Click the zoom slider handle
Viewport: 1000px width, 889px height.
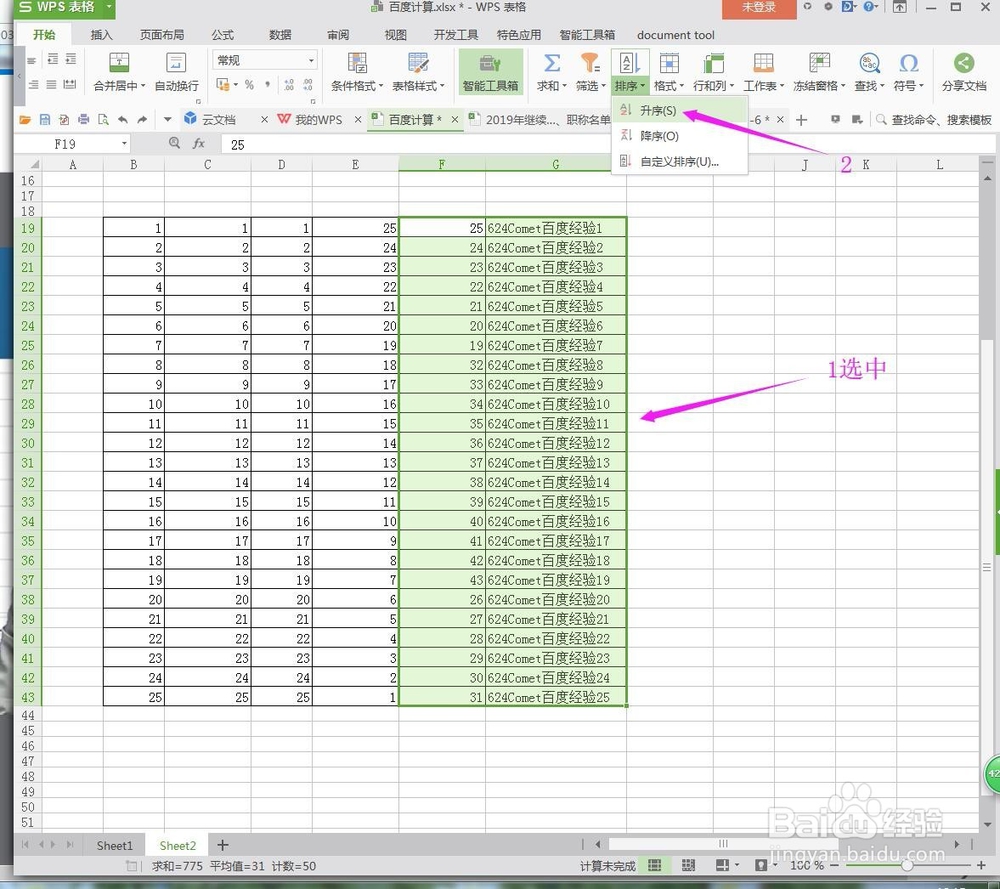click(907, 865)
